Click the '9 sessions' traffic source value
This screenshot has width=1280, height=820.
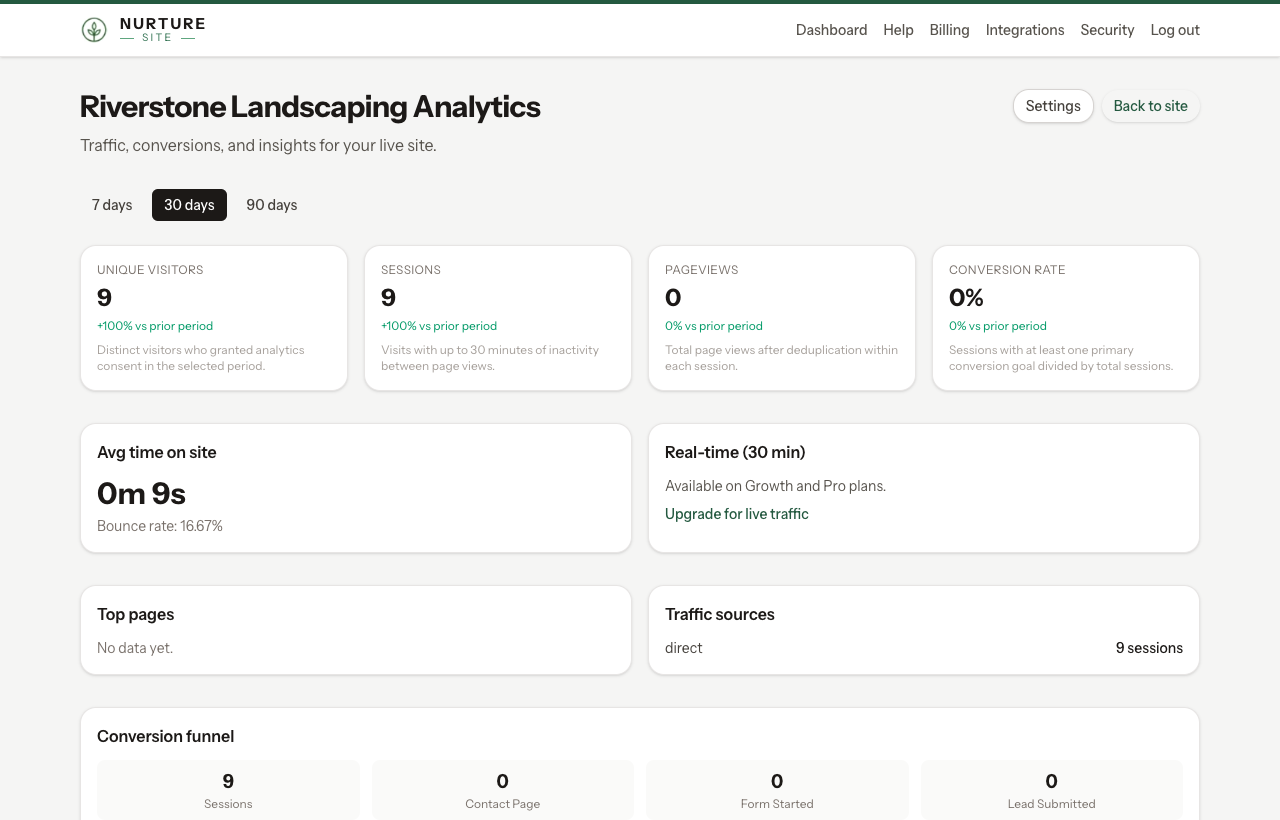point(1149,648)
